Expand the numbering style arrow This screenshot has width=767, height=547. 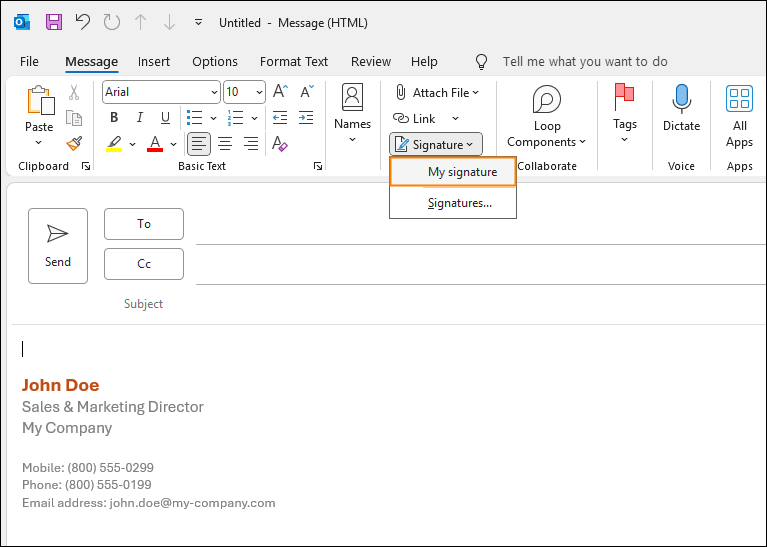(254, 118)
